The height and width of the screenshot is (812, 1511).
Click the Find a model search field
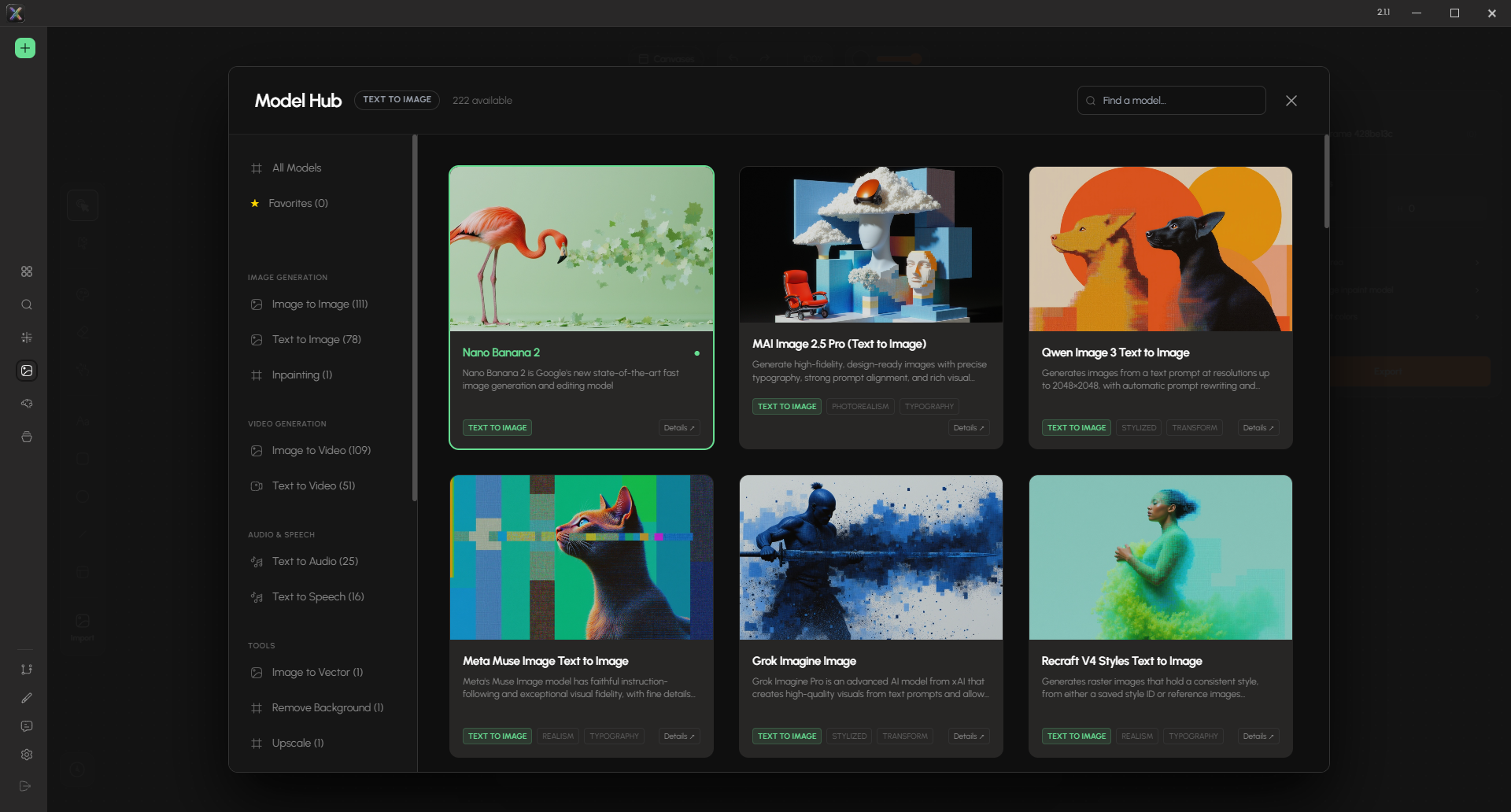pyautogui.click(x=1171, y=101)
